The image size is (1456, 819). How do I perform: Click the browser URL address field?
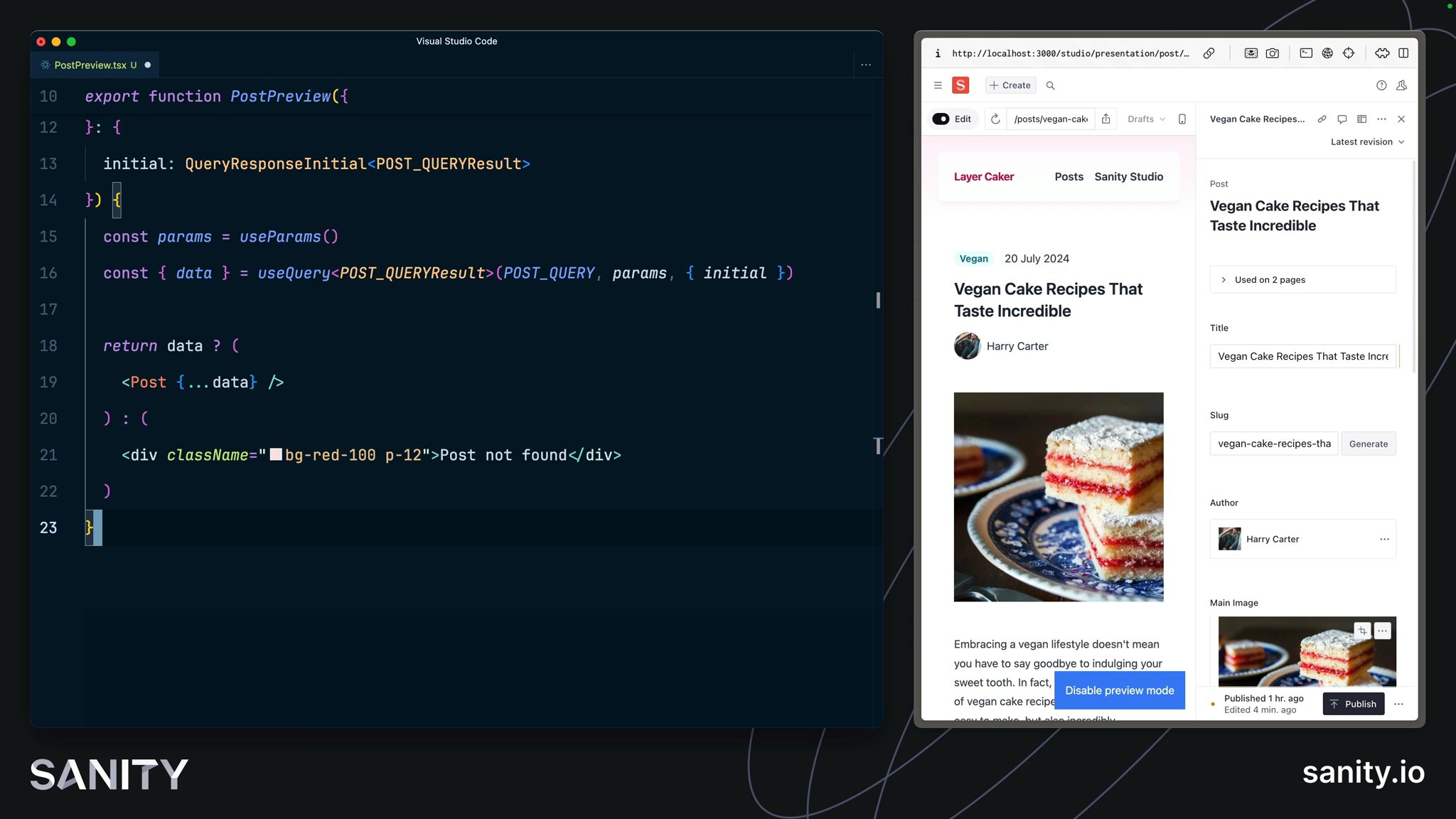[1070, 53]
